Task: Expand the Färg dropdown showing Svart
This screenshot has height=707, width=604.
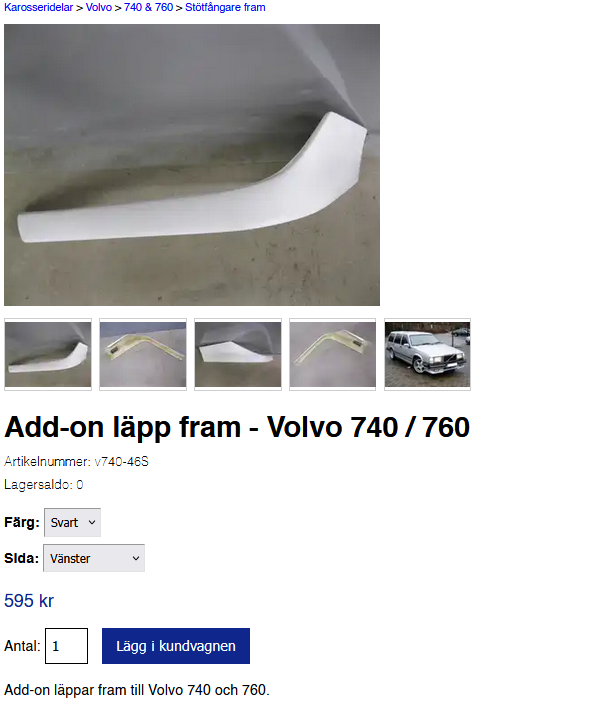Action: coord(73,523)
